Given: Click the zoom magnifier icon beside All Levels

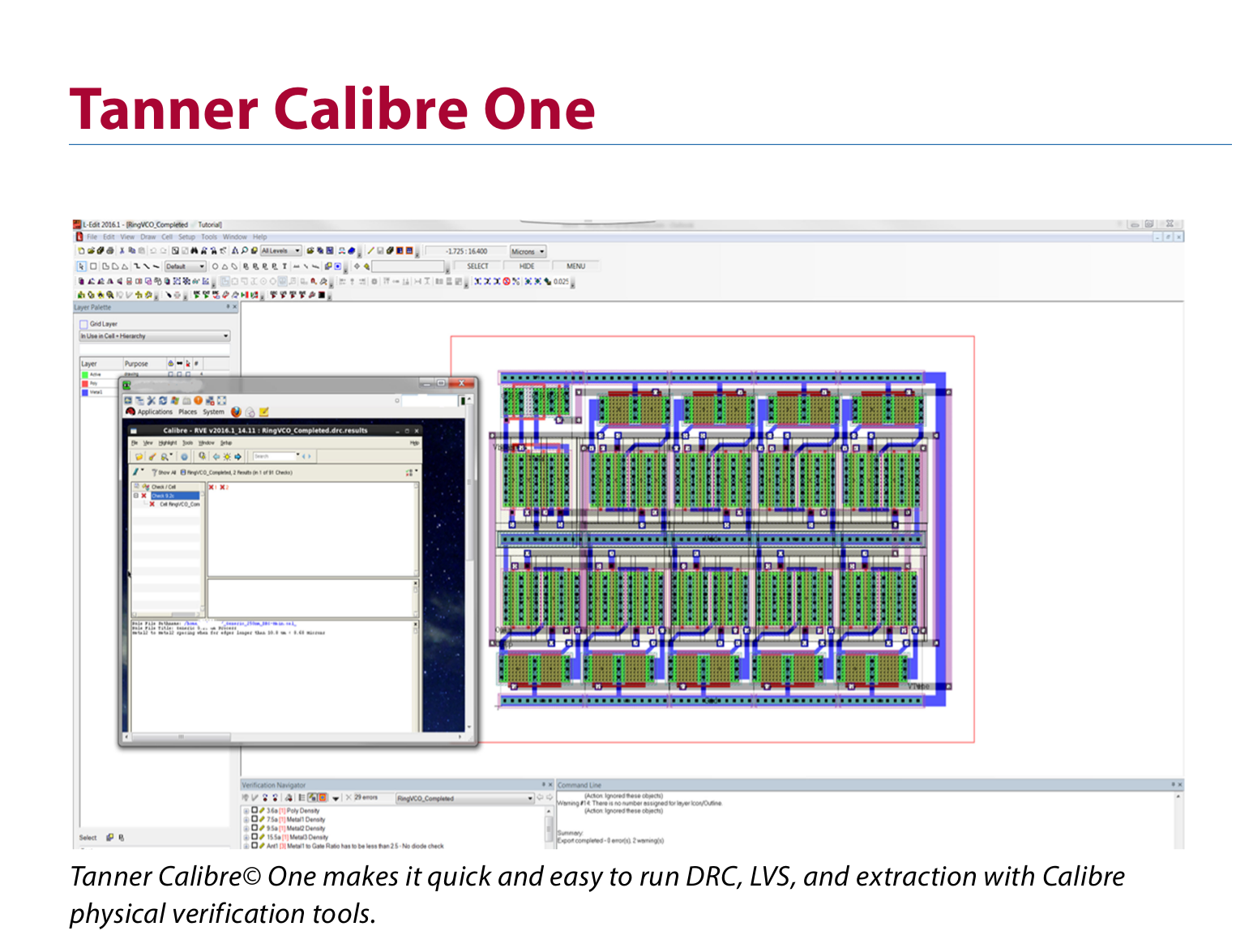Looking at the screenshot, I should point(244,250).
